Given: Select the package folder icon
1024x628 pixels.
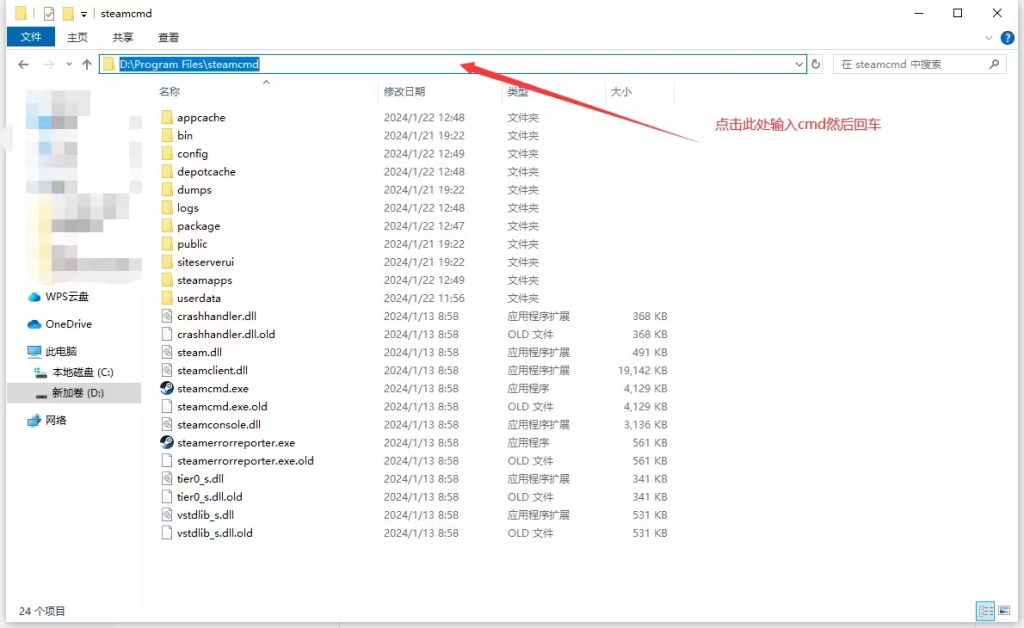Looking at the screenshot, I should (167, 226).
